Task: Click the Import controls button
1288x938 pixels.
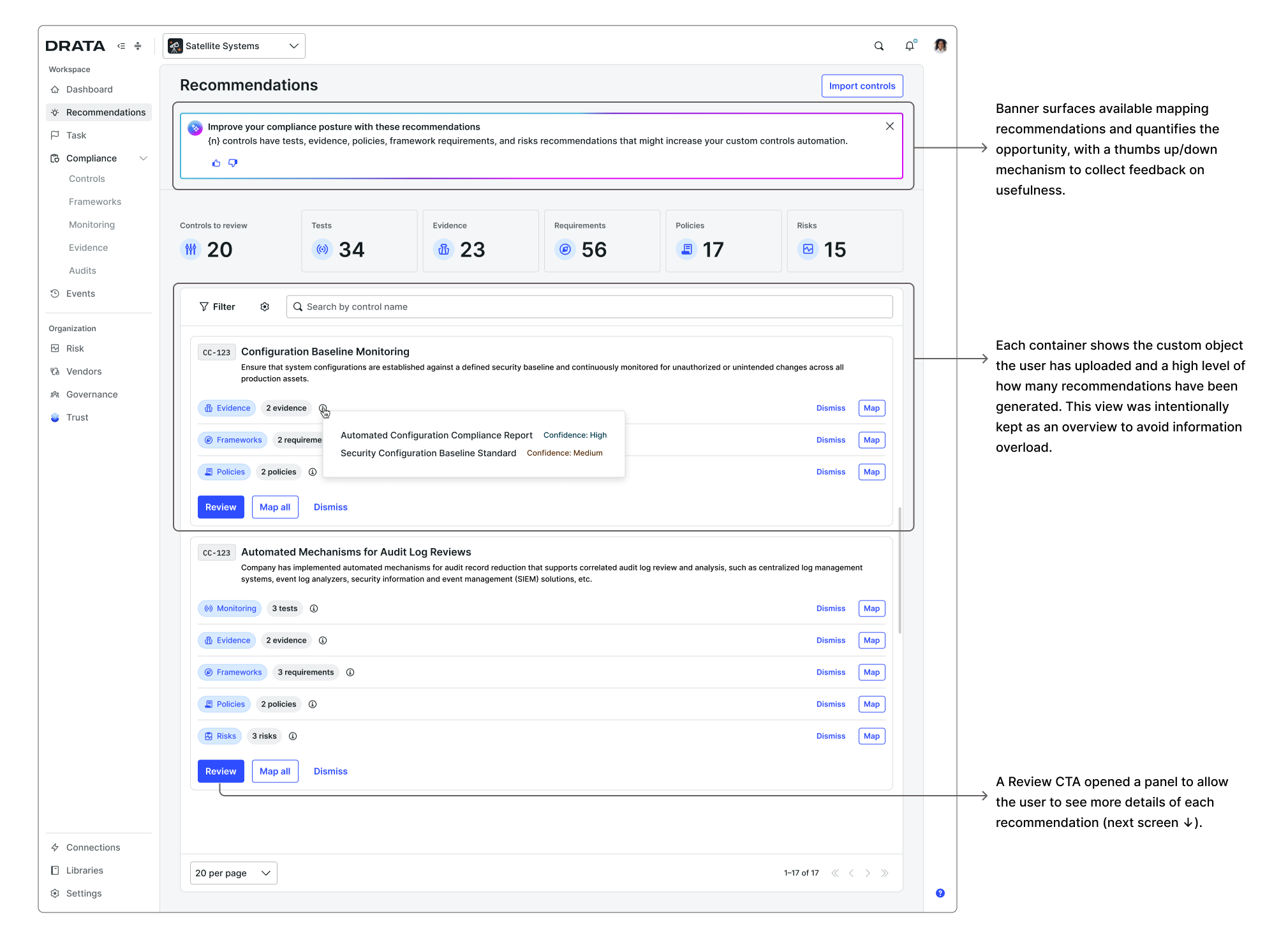Action: click(x=862, y=86)
